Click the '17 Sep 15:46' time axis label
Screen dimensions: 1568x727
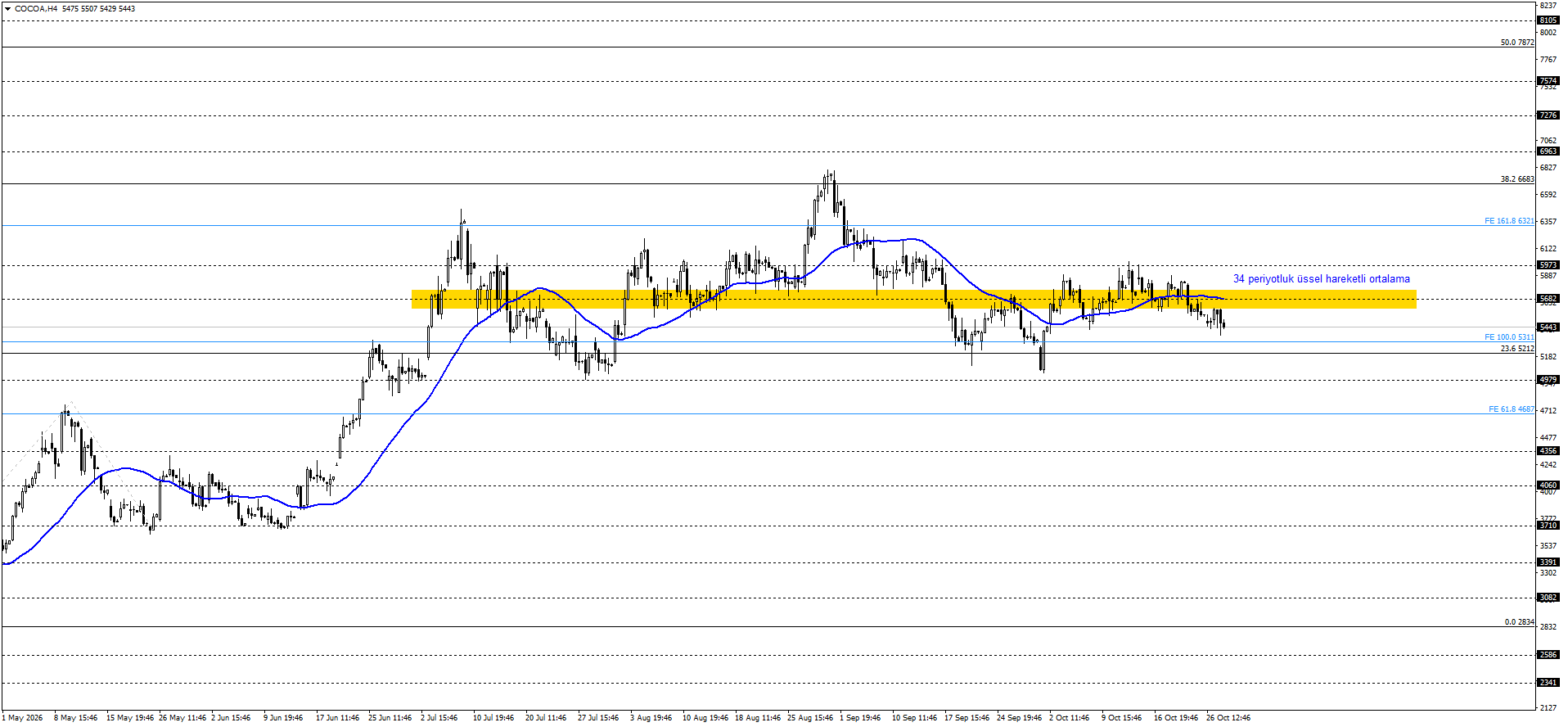coord(966,718)
